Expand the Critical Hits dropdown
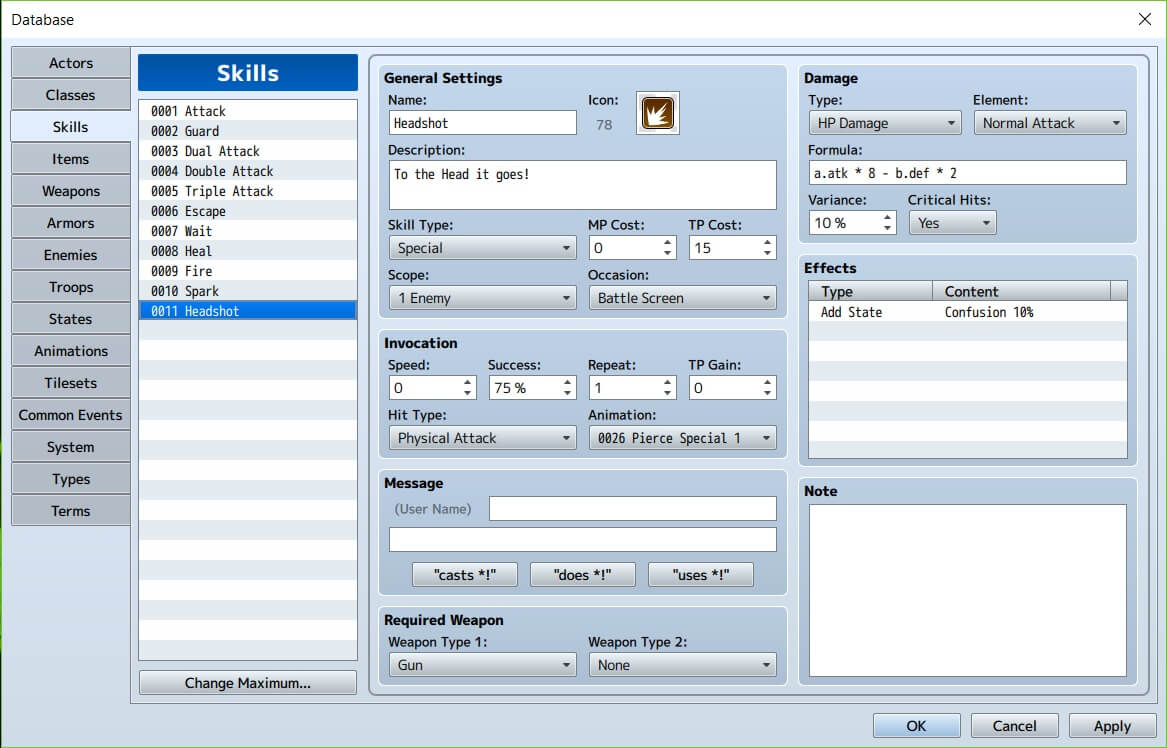 pos(952,223)
